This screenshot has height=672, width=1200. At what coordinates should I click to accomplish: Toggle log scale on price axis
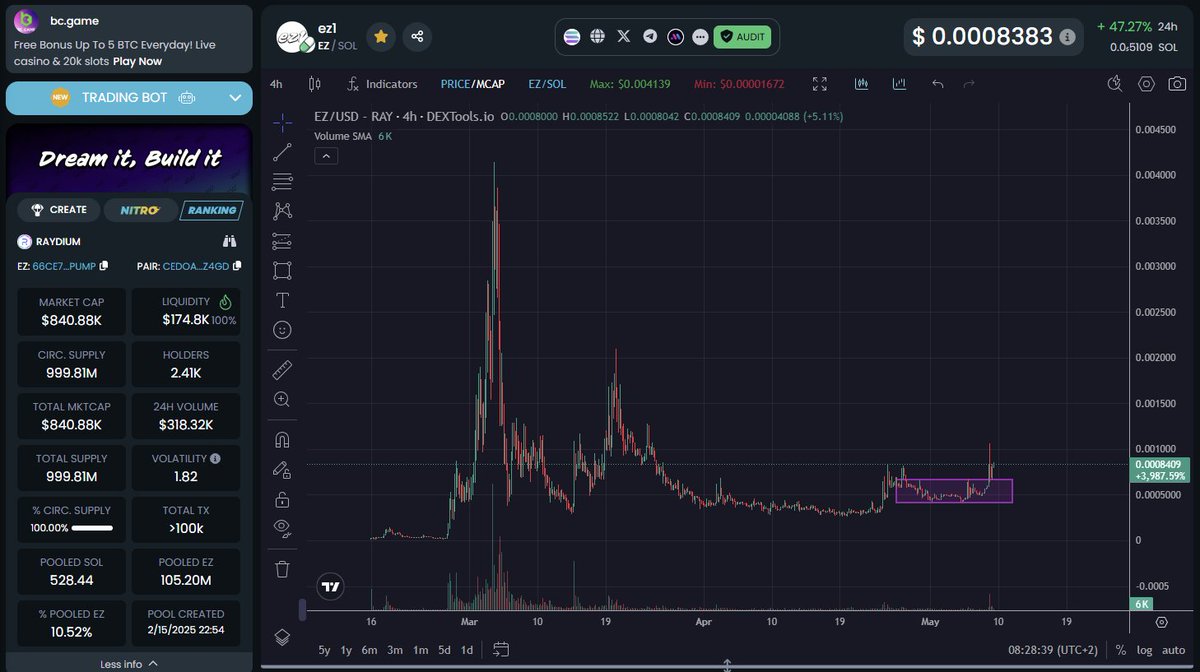[1144, 650]
